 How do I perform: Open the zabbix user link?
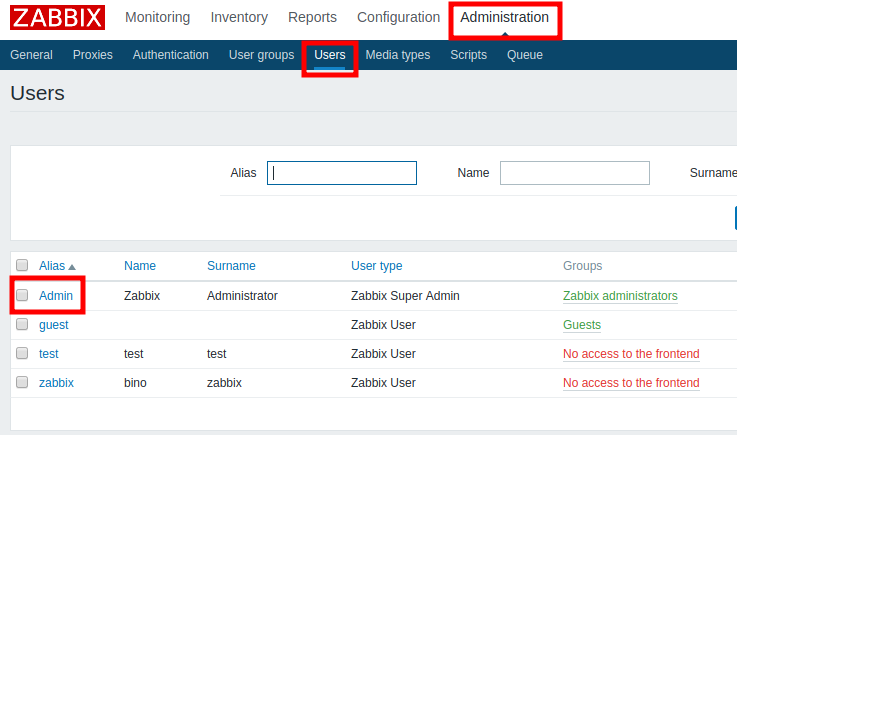coord(57,383)
